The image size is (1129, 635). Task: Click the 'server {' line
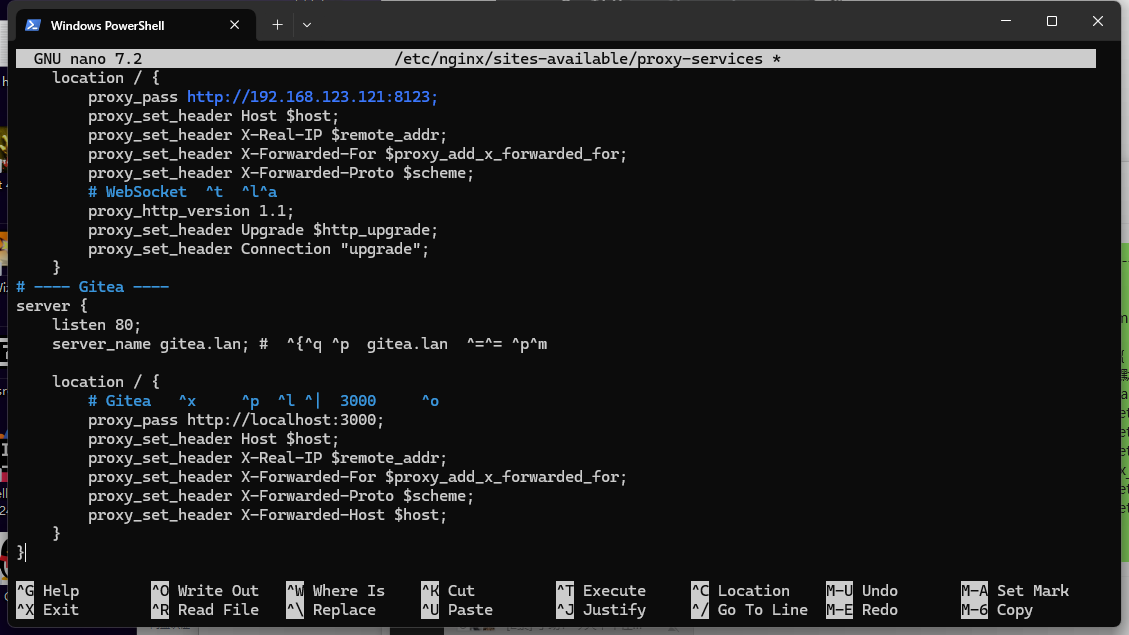pyautogui.click(x=52, y=306)
